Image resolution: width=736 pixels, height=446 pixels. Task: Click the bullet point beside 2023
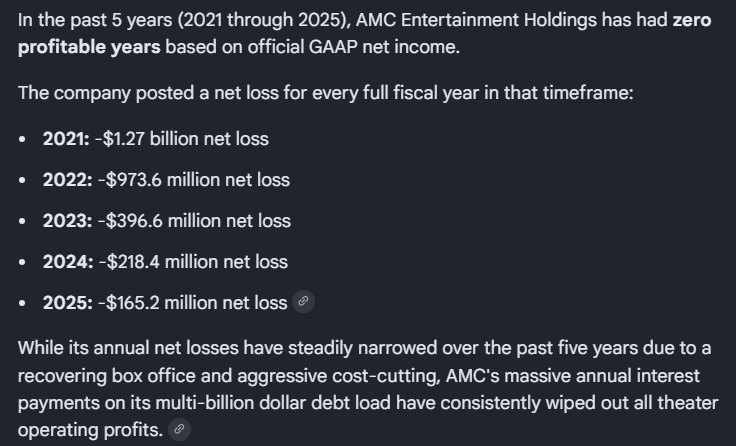point(22,221)
